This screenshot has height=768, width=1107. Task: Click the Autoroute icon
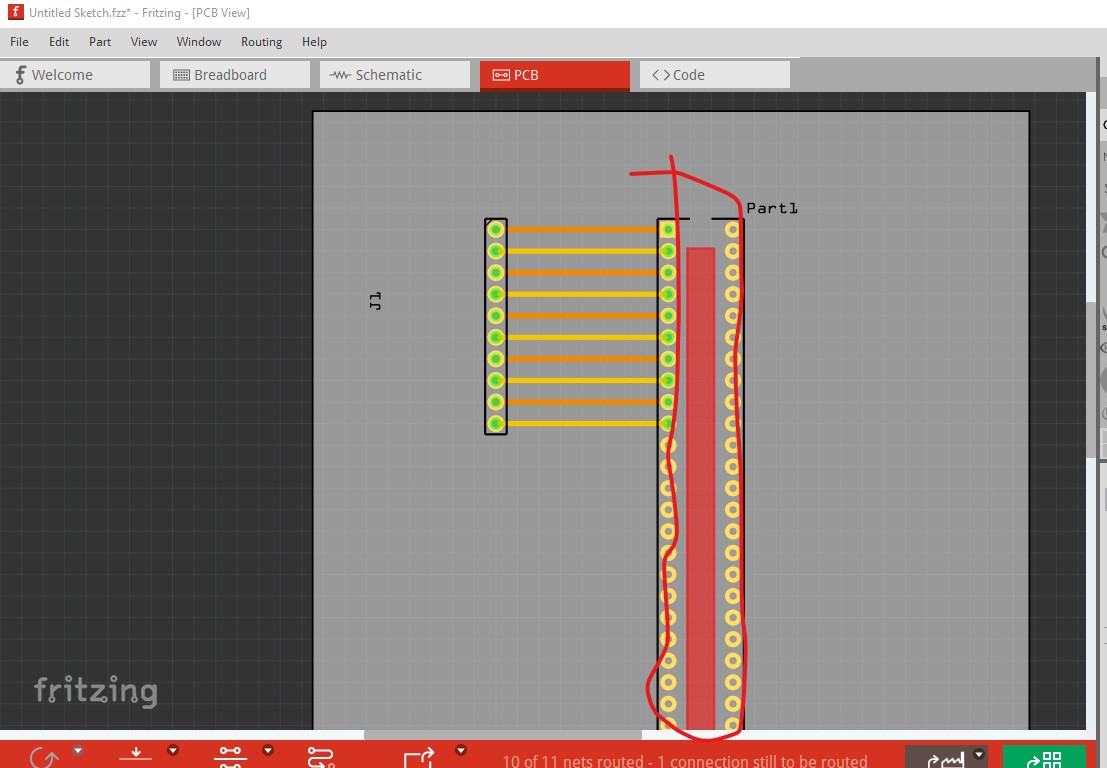tap(320, 757)
